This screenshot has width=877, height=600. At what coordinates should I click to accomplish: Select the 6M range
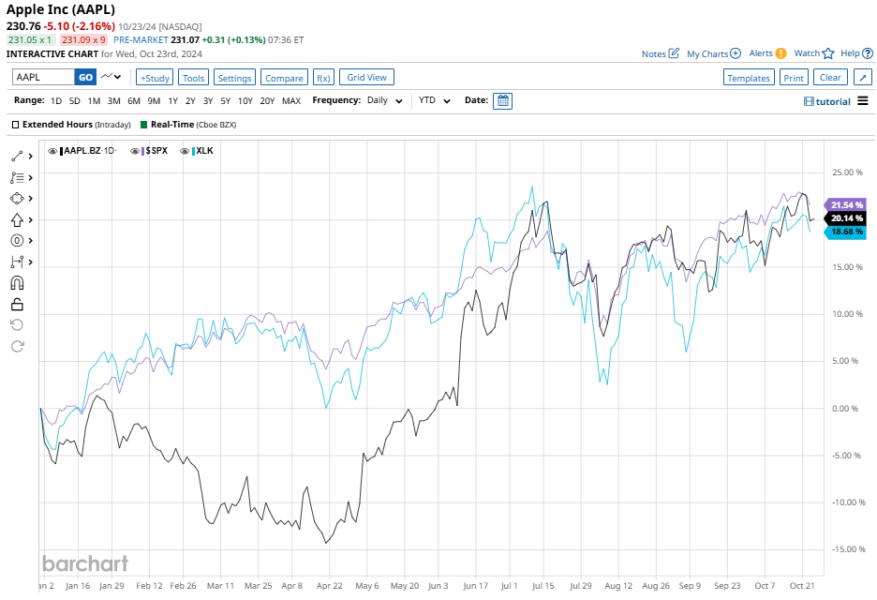tap(134, 101)
